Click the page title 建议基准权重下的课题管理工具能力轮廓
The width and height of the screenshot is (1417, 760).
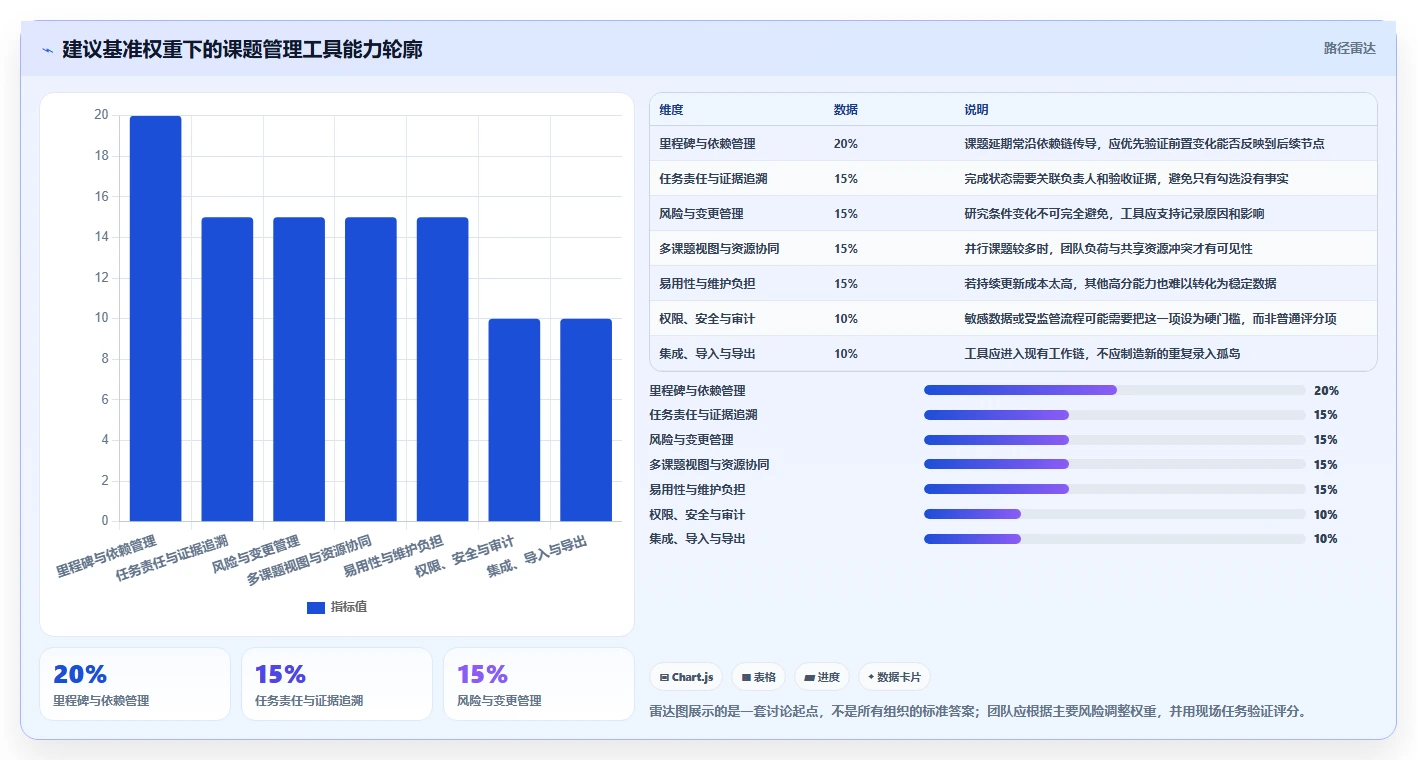(x=242, y=49)
